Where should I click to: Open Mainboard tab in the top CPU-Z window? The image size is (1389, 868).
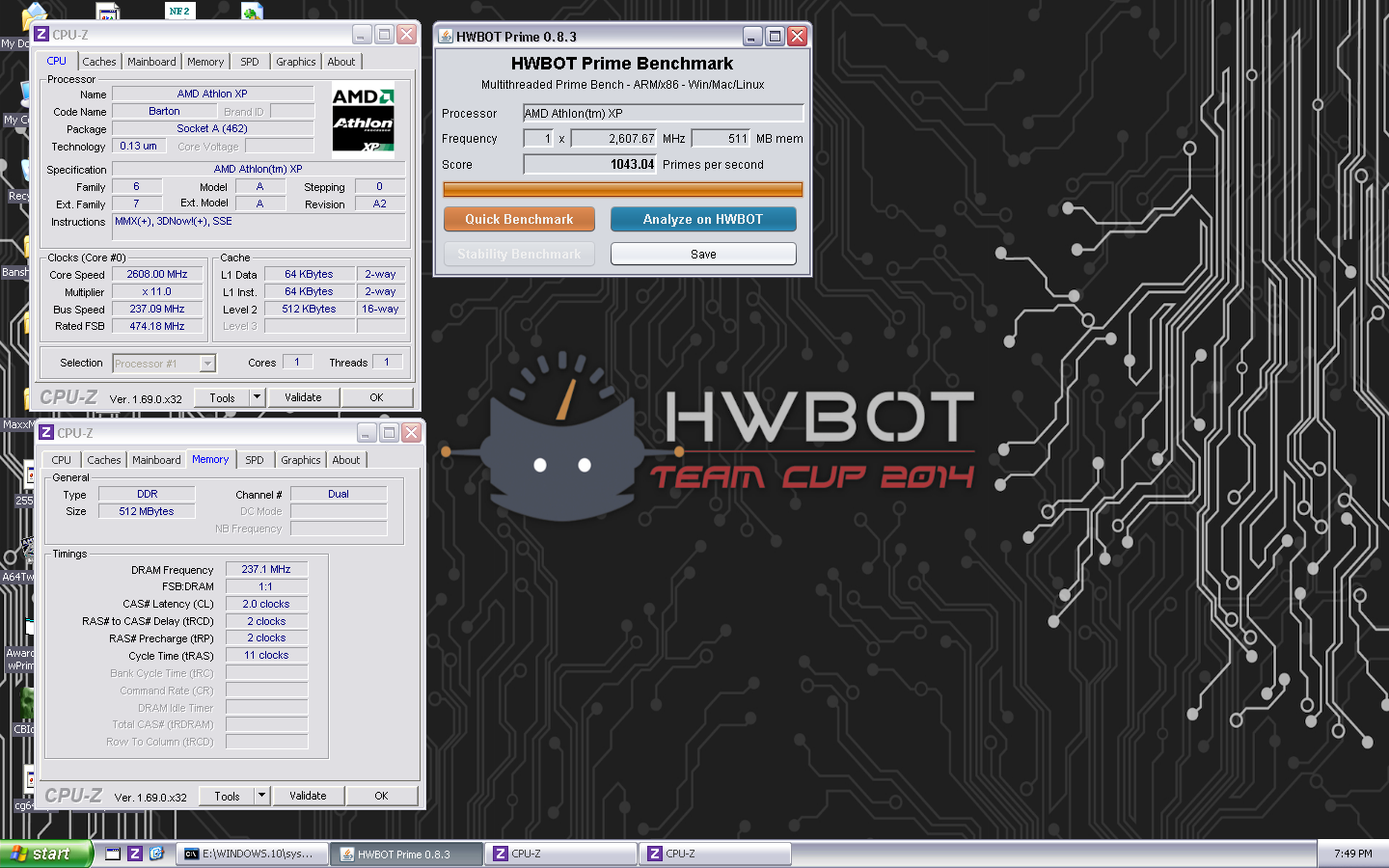(x=151, y=62)
